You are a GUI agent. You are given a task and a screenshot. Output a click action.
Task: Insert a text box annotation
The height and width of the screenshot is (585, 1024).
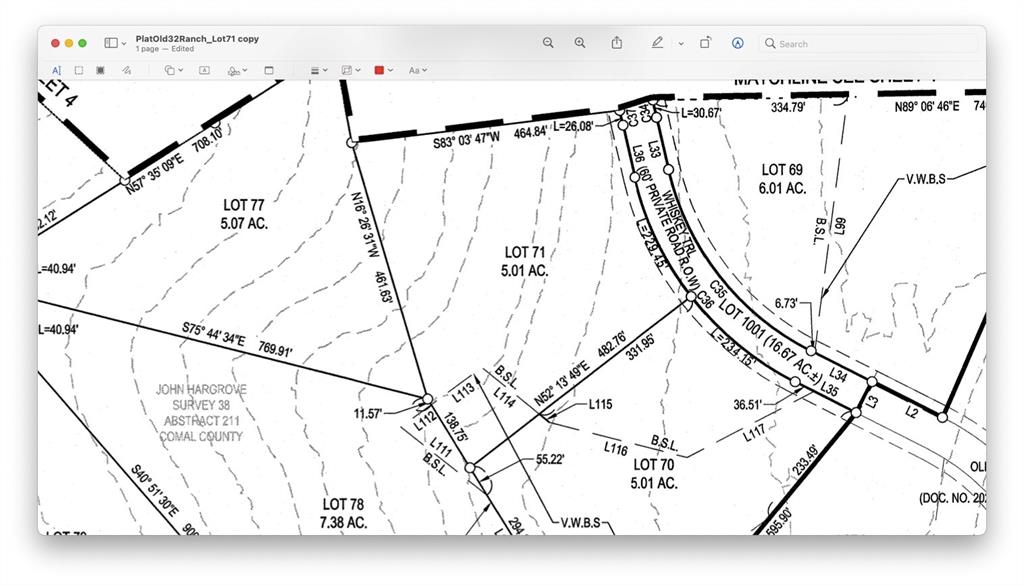tap(204, 71)
